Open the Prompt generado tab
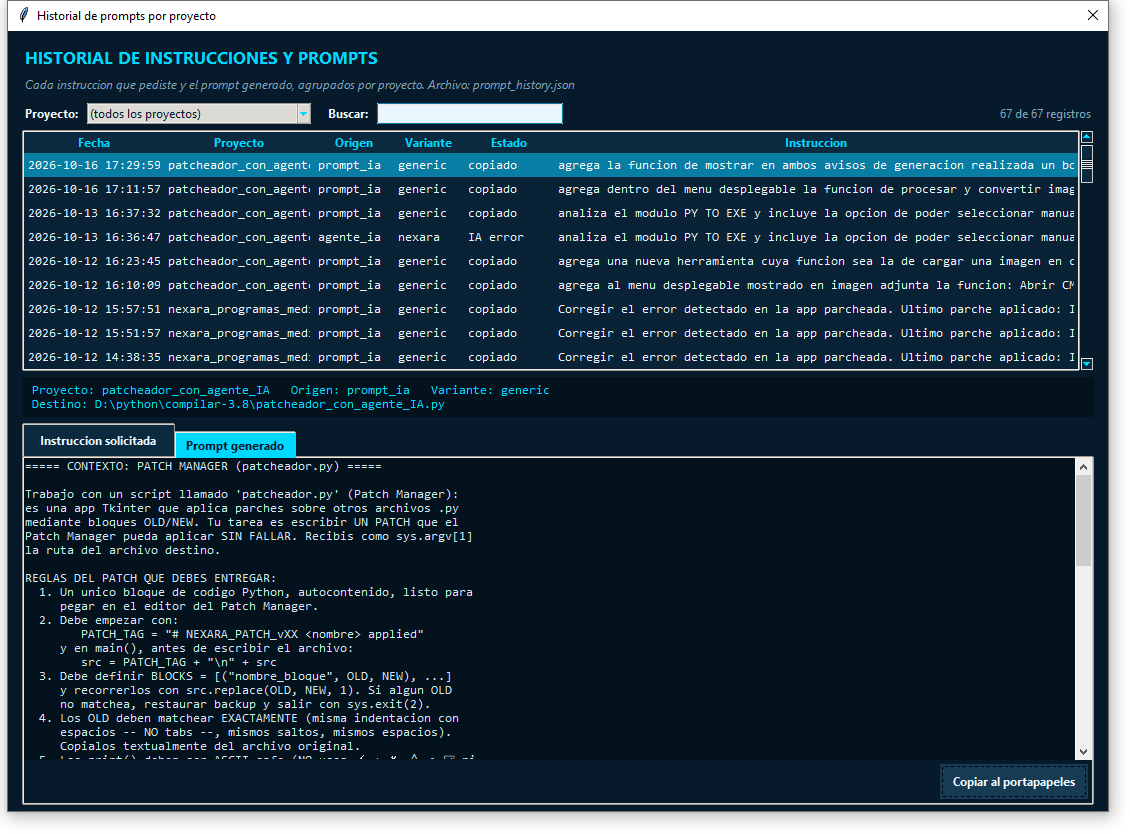The width and height of the screenshot is (1130, 834). [235, 445]
